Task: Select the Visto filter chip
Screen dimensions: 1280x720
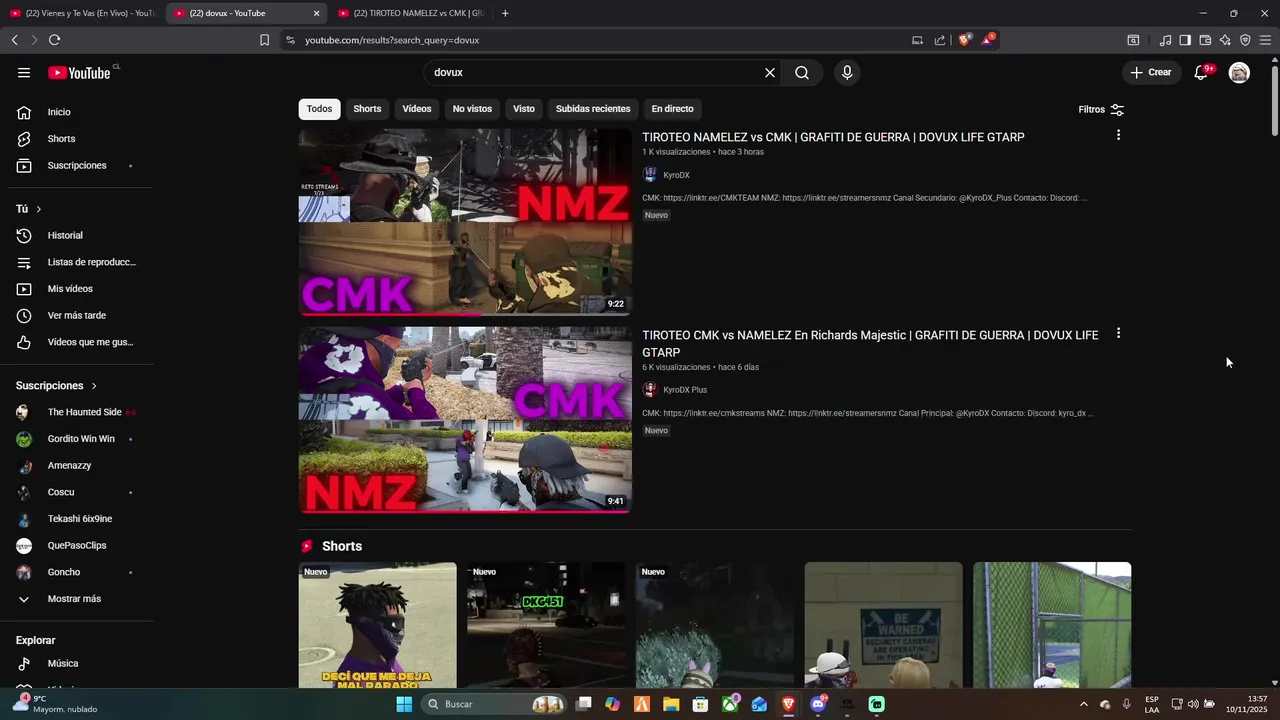Action: tap(524, 109)
